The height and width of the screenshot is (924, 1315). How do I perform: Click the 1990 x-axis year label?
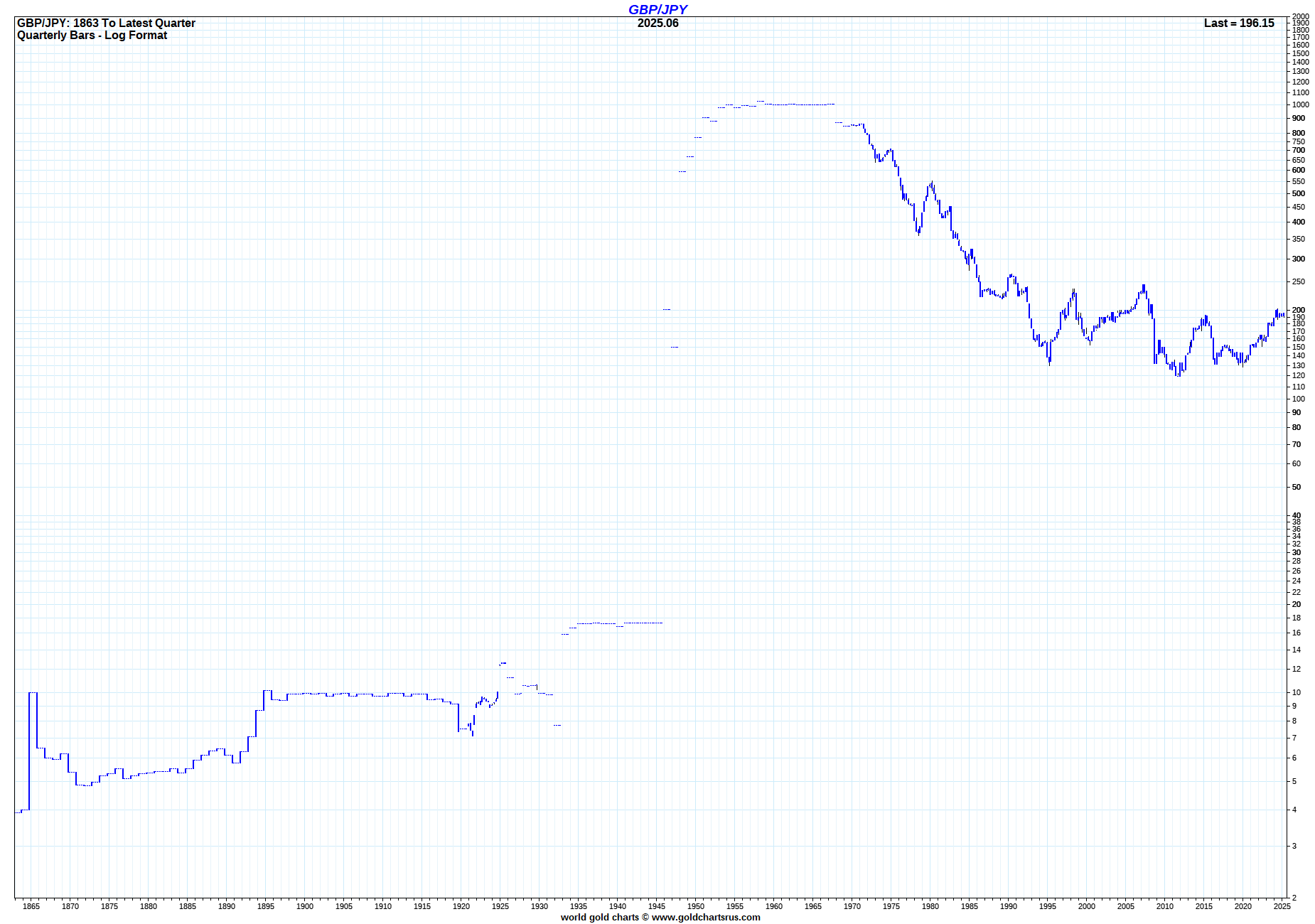click(x=1009, y=906)
